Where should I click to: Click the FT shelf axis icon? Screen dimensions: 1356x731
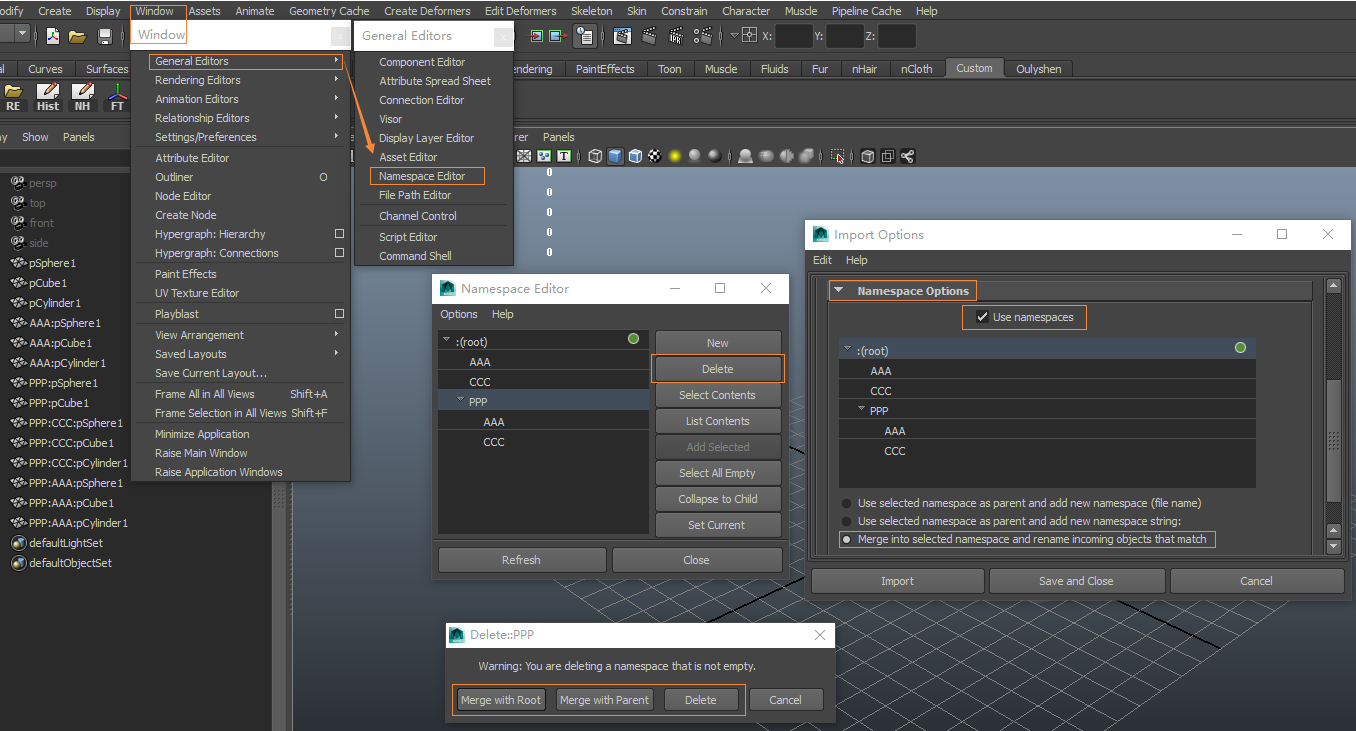point(117,97)
